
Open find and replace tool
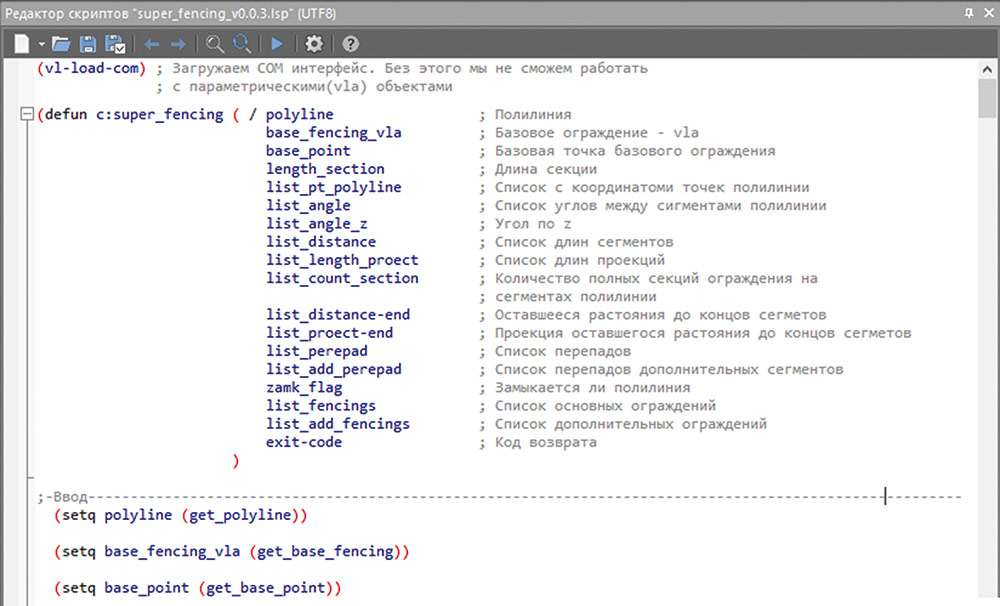242,43
